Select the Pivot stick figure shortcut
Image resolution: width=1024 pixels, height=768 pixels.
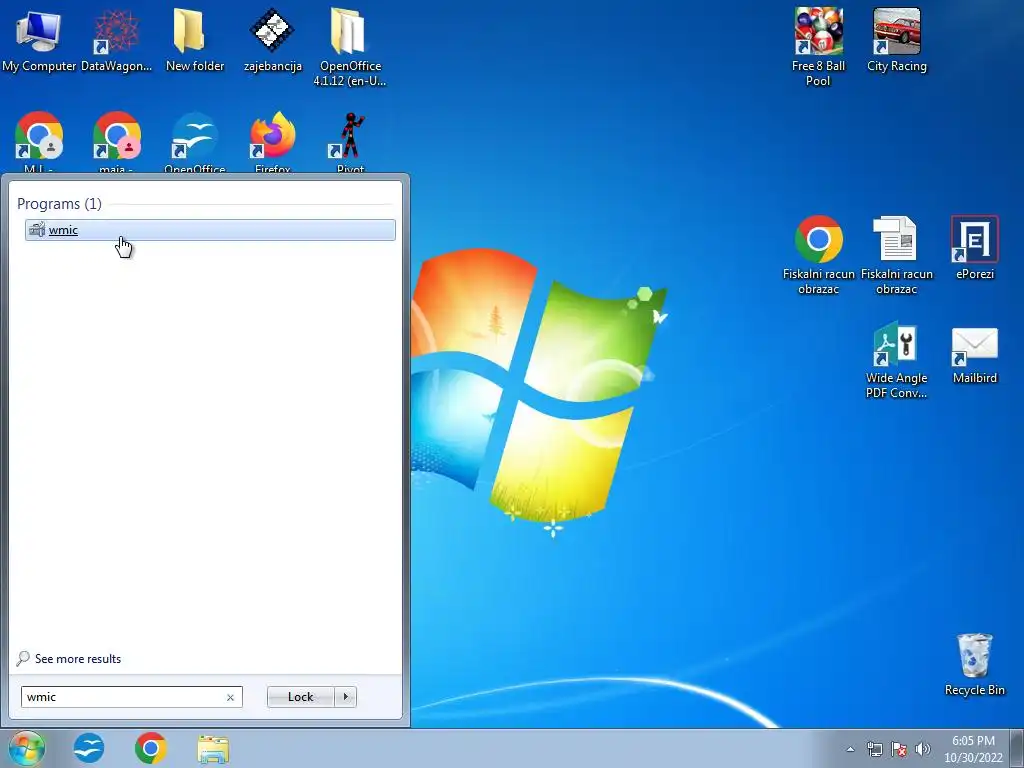tap(350, 142)
